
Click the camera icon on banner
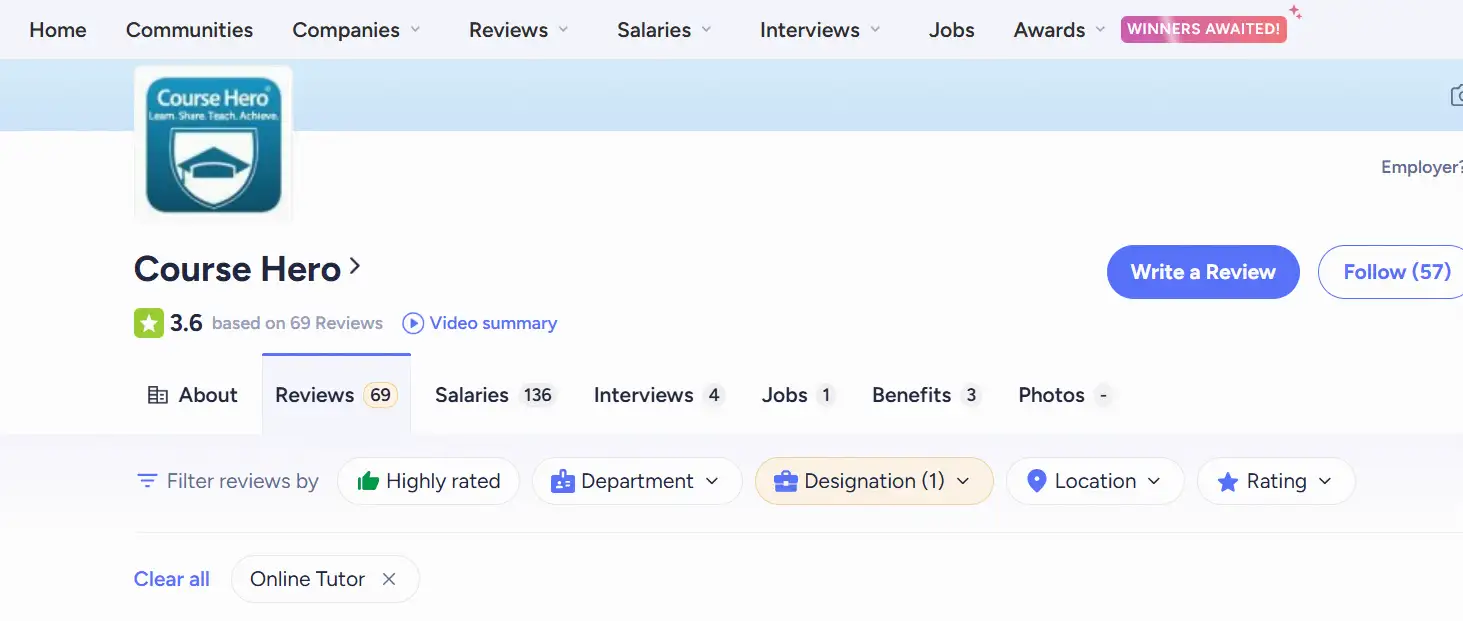pos(1457,95)
